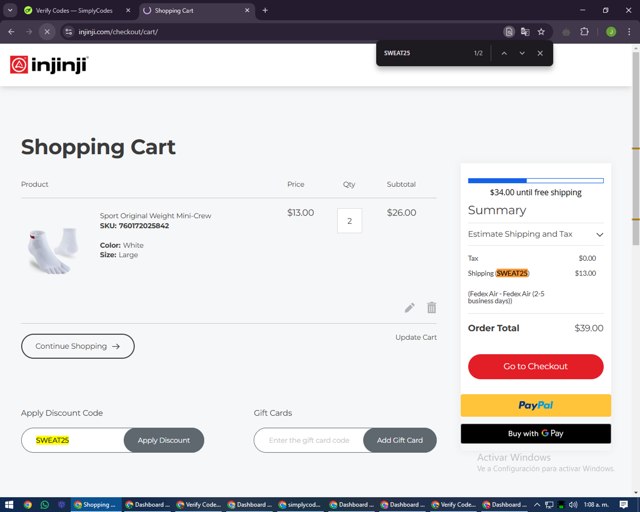This screenshot has height=512, width=640.
Task: Bookmark this page with star icon
Action: pos(541,31)
